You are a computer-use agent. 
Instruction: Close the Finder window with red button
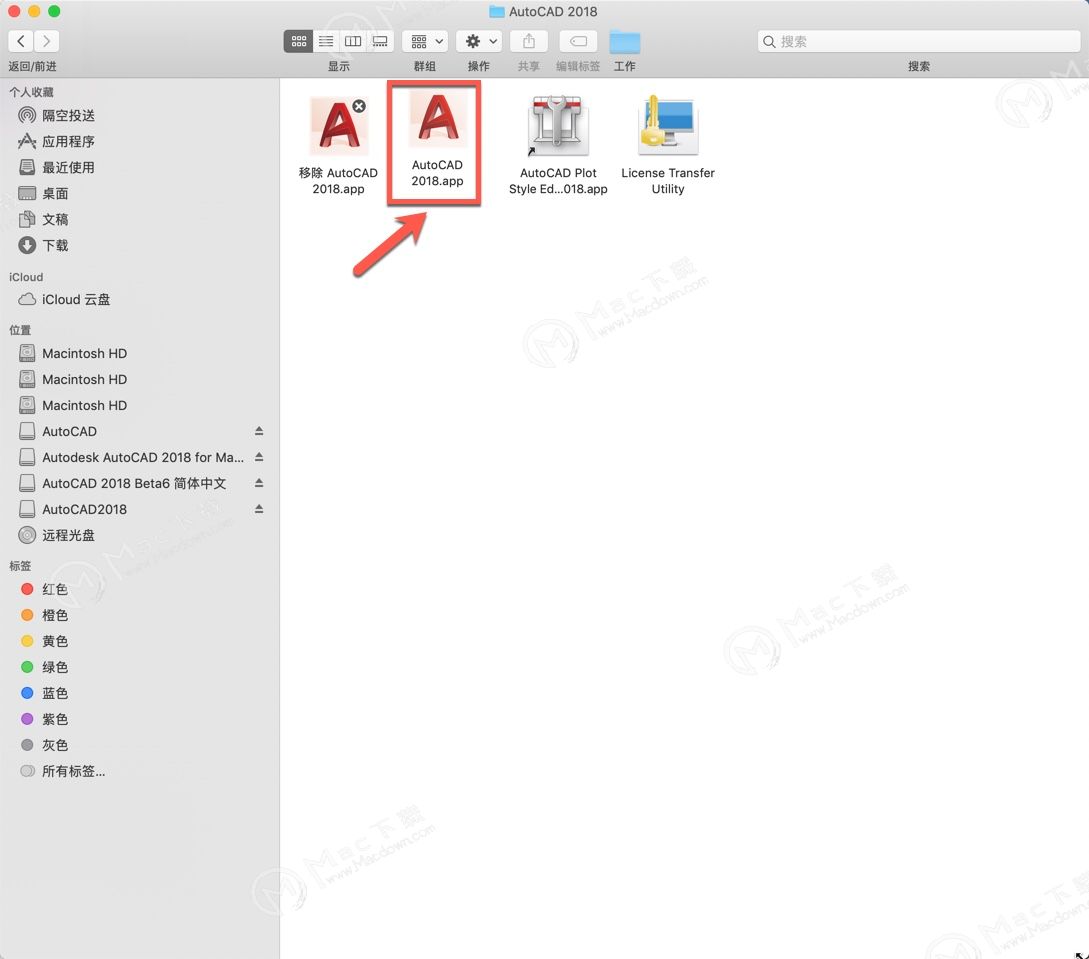(14, 11)
